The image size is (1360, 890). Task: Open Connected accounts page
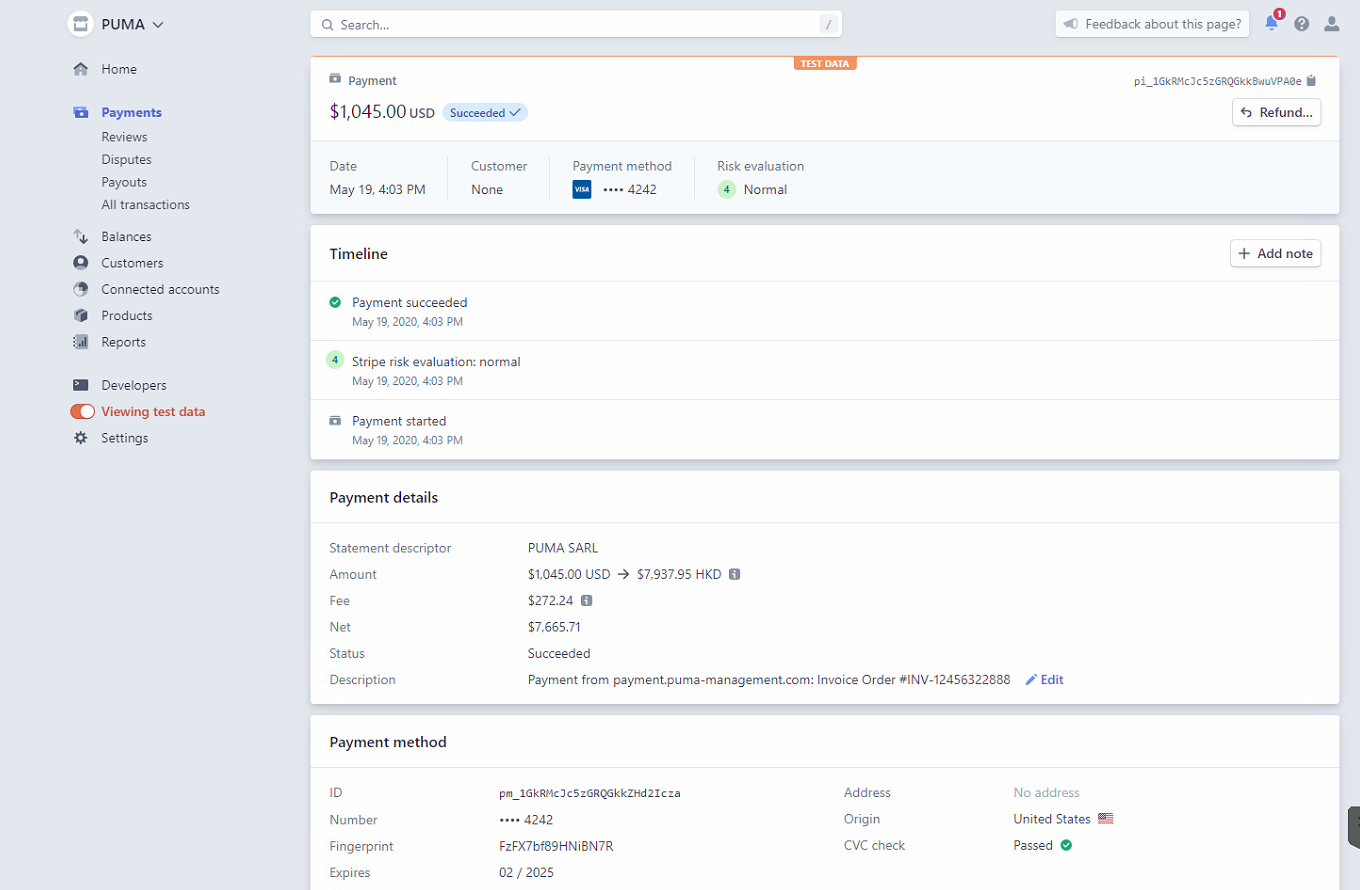tap(160, 289)
